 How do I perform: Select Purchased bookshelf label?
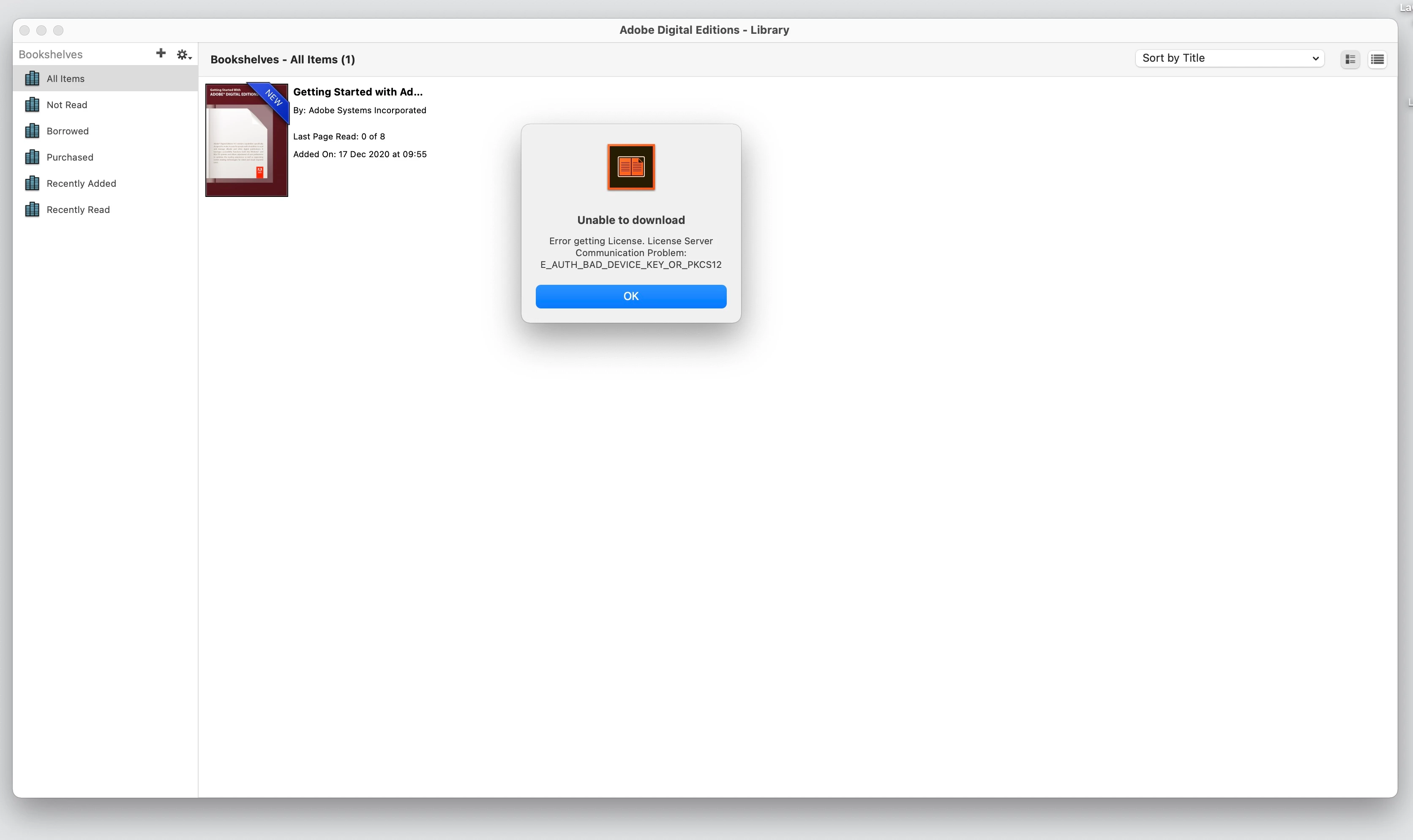coord(70,157)
